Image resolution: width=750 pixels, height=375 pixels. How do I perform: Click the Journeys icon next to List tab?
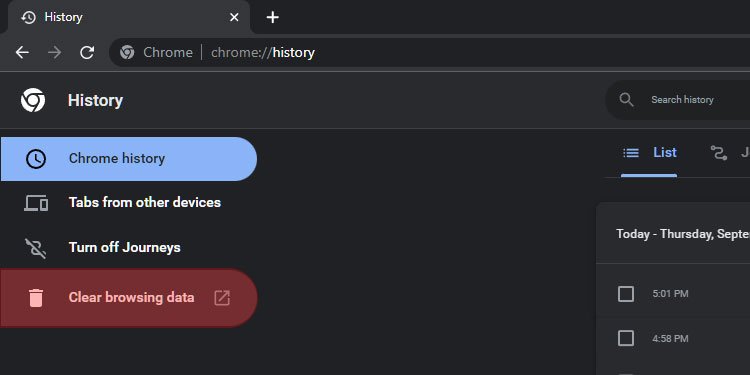coord(718,153)
